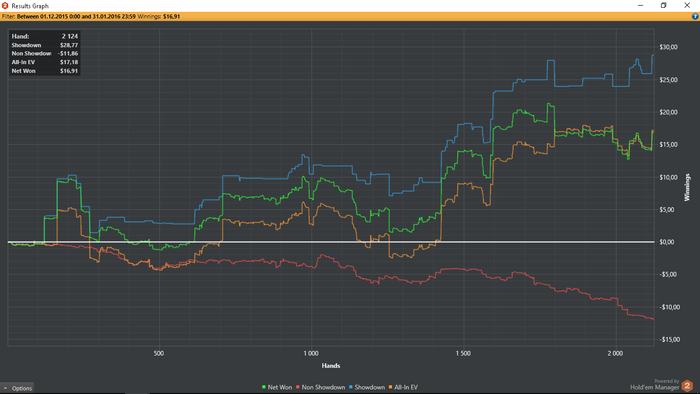
Task: Click the 1 500 hands x-axis tick
Action: 463,353
